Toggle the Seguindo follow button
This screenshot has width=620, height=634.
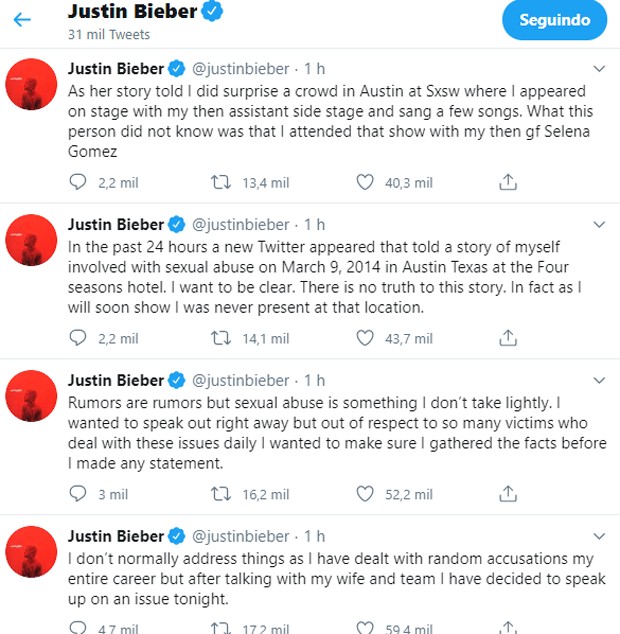pyautogui.click(x=554, y=20)
